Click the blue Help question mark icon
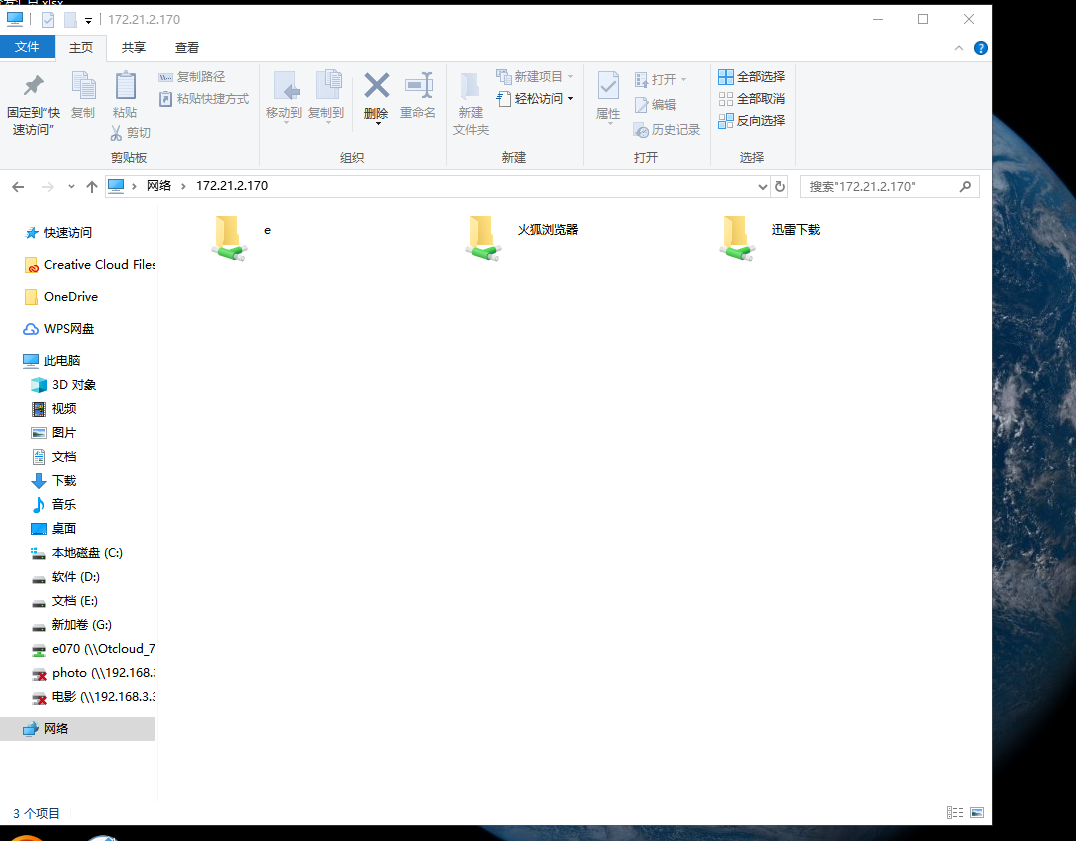Screen dimensions: 1076x841 tap(981, 48)
